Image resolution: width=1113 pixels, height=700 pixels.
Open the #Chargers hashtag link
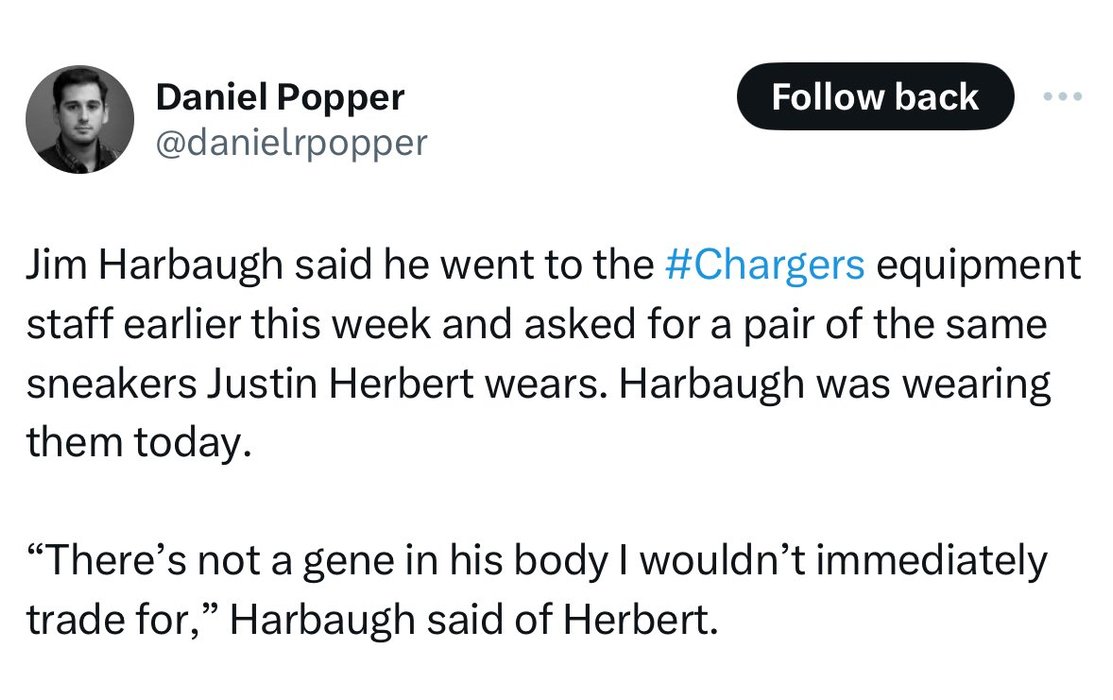(763, 267)
